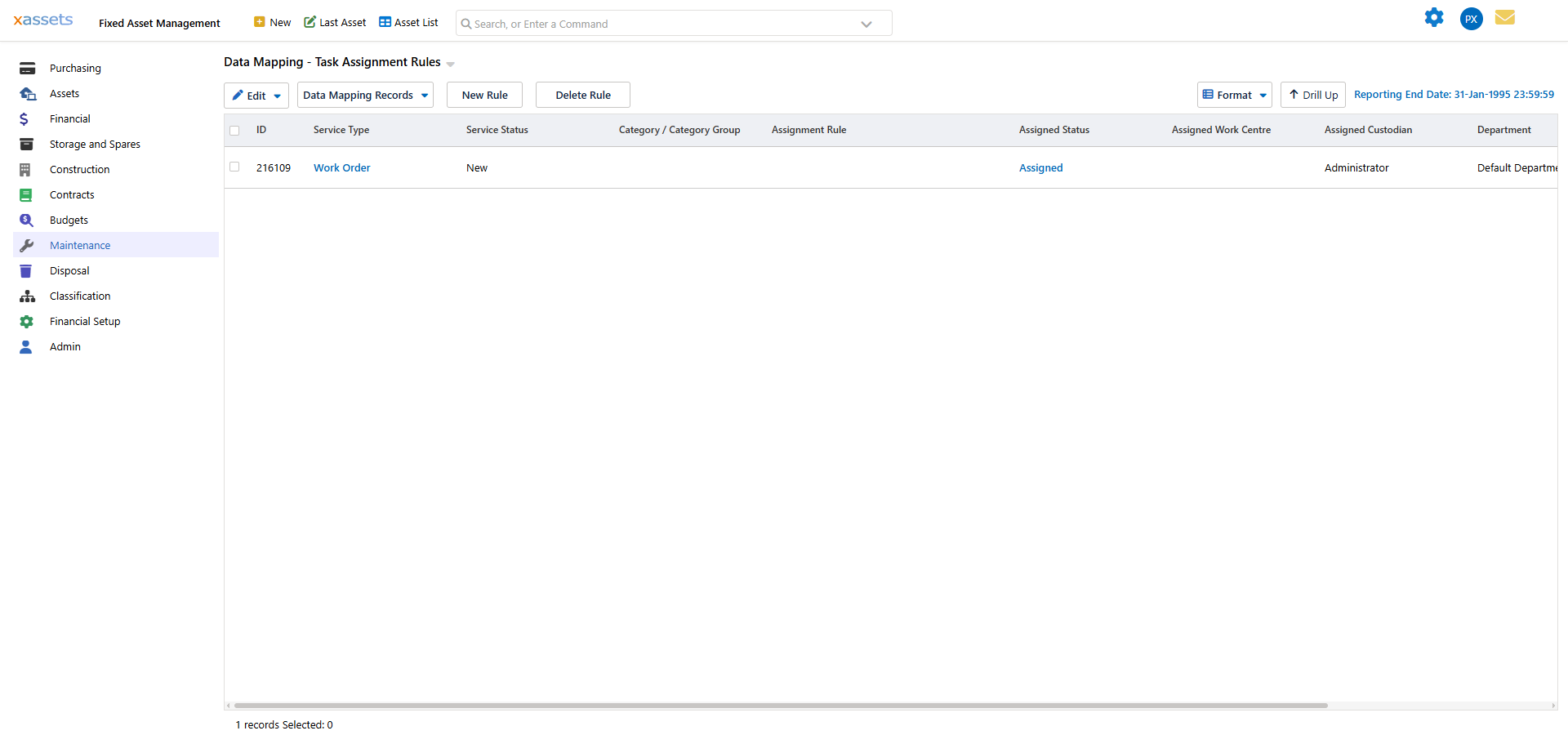Open the Disposal trash icon
This screenshot has width=1568, height=744.
click(27, 270)
